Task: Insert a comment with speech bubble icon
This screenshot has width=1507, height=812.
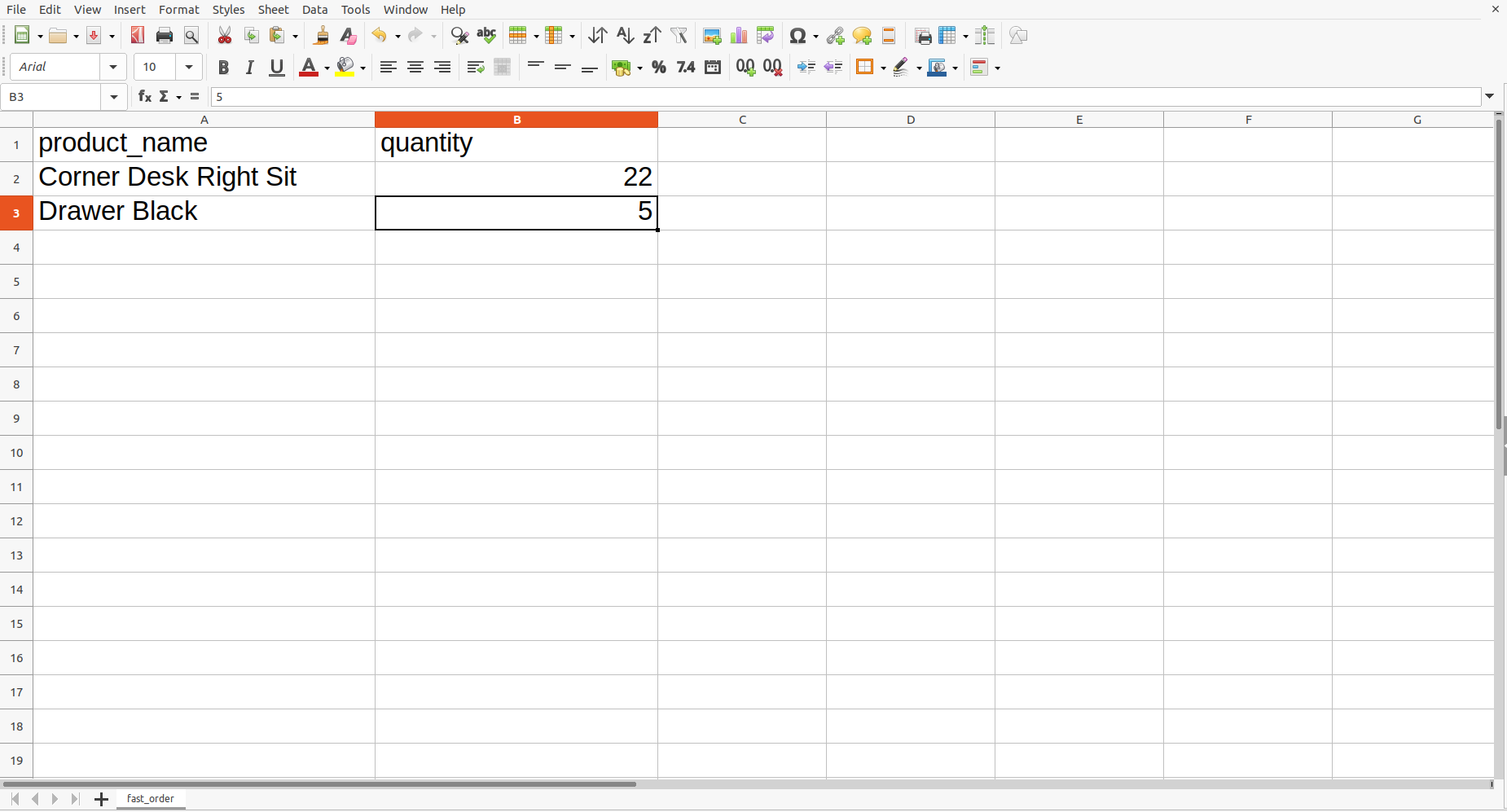Action: click(x=862, y=35)
